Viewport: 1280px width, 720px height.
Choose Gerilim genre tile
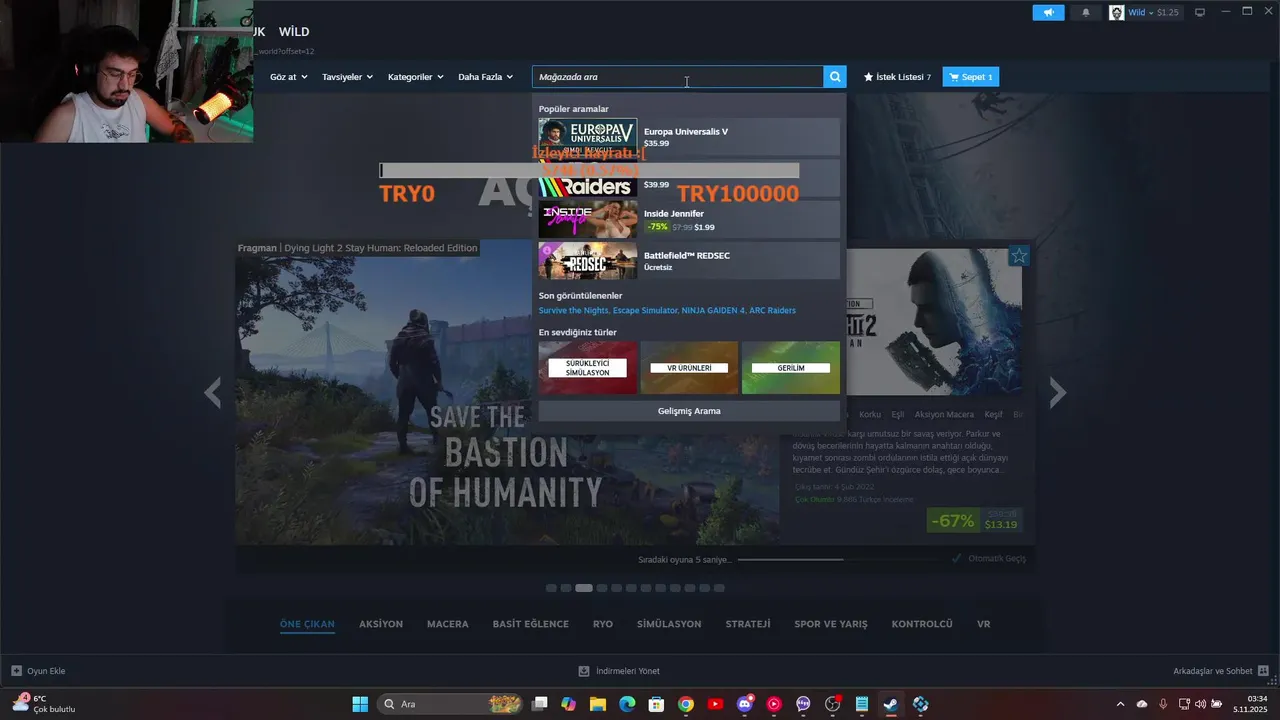pos(791,368)
